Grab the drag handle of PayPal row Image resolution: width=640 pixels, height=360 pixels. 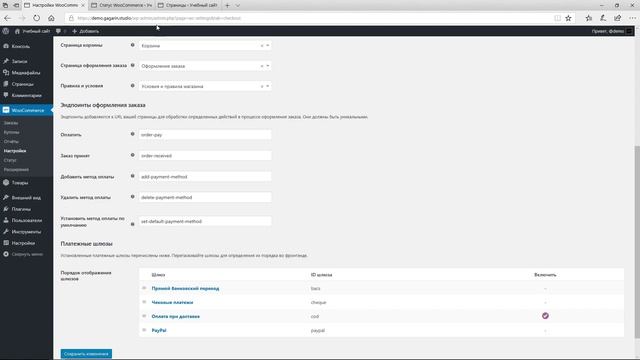tap(144, 330)
